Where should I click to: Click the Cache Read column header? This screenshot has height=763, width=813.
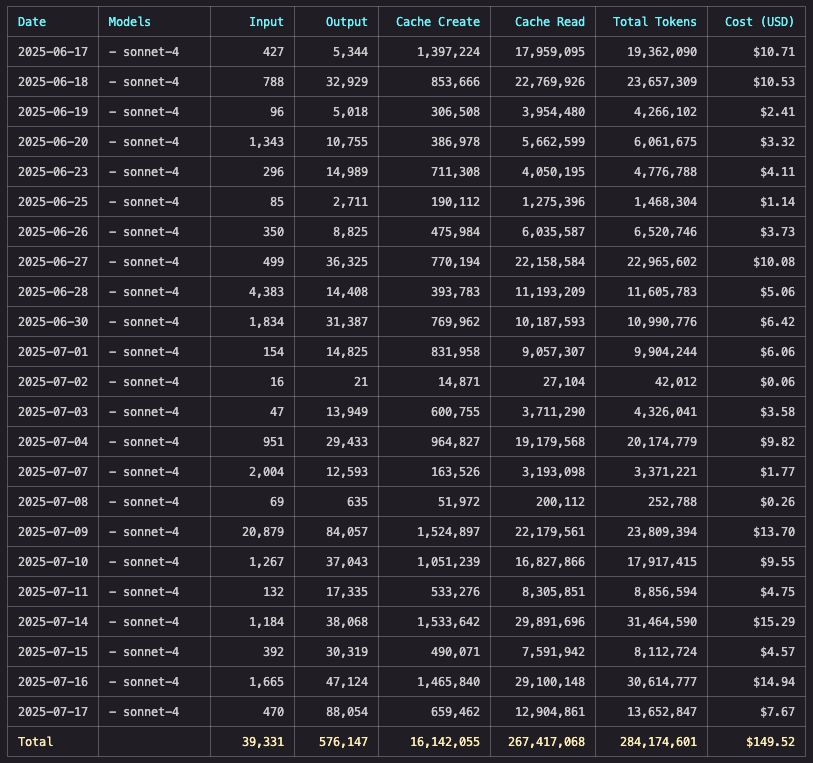550,22
